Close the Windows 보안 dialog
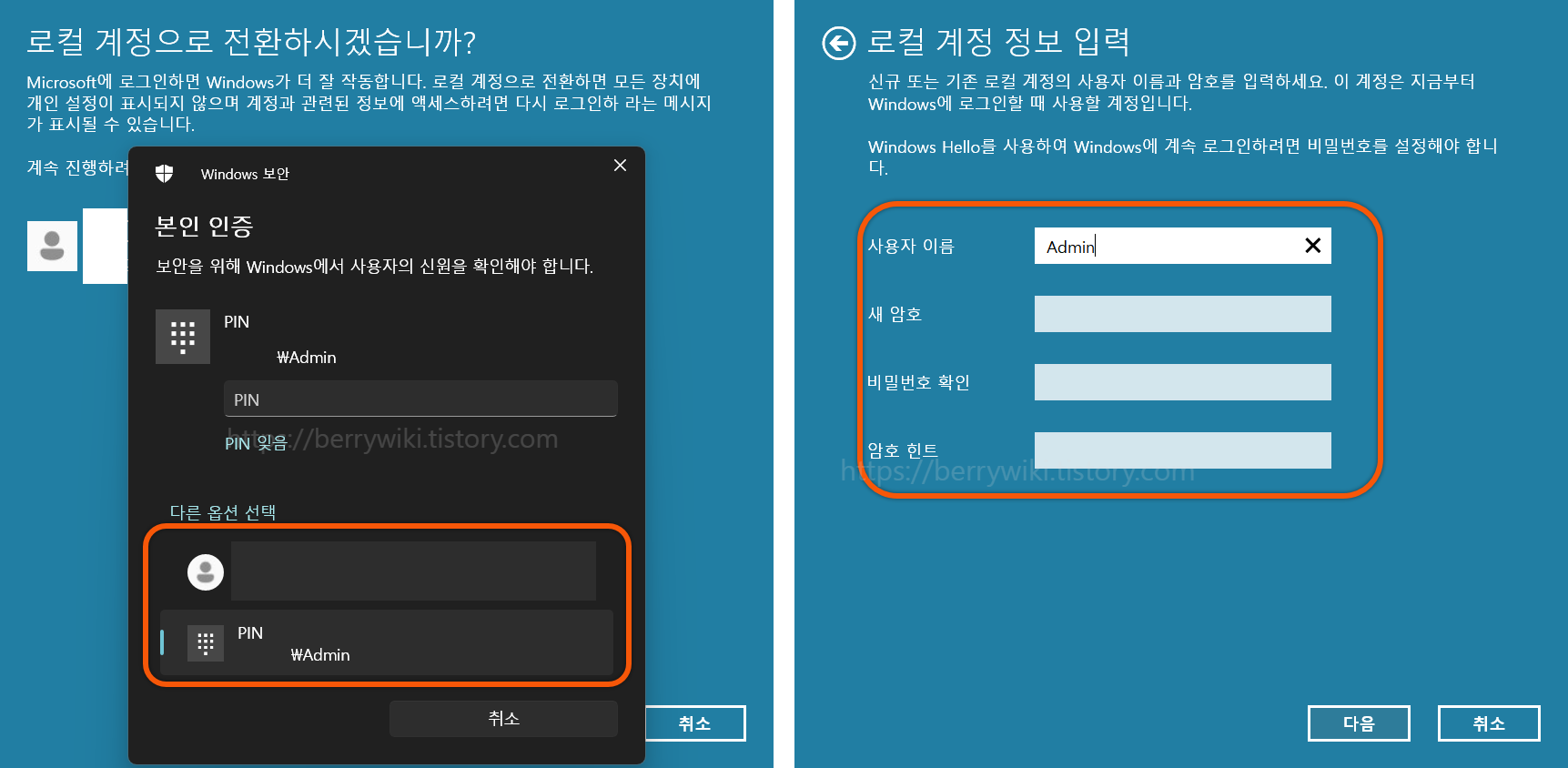This screenshot has height=768, width=1568. 620,166
